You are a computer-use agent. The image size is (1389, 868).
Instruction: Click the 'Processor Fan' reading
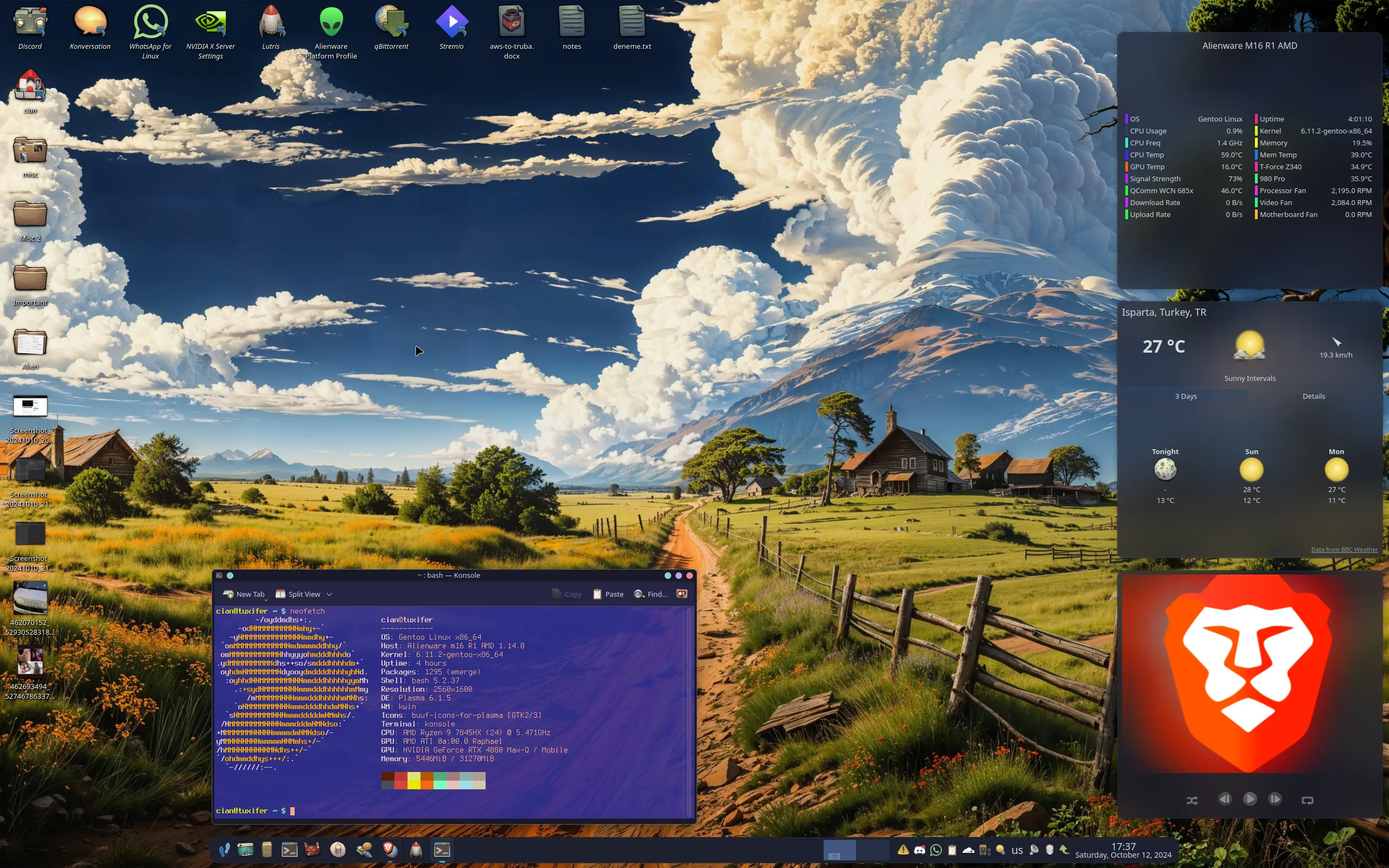coord(1314,190)
